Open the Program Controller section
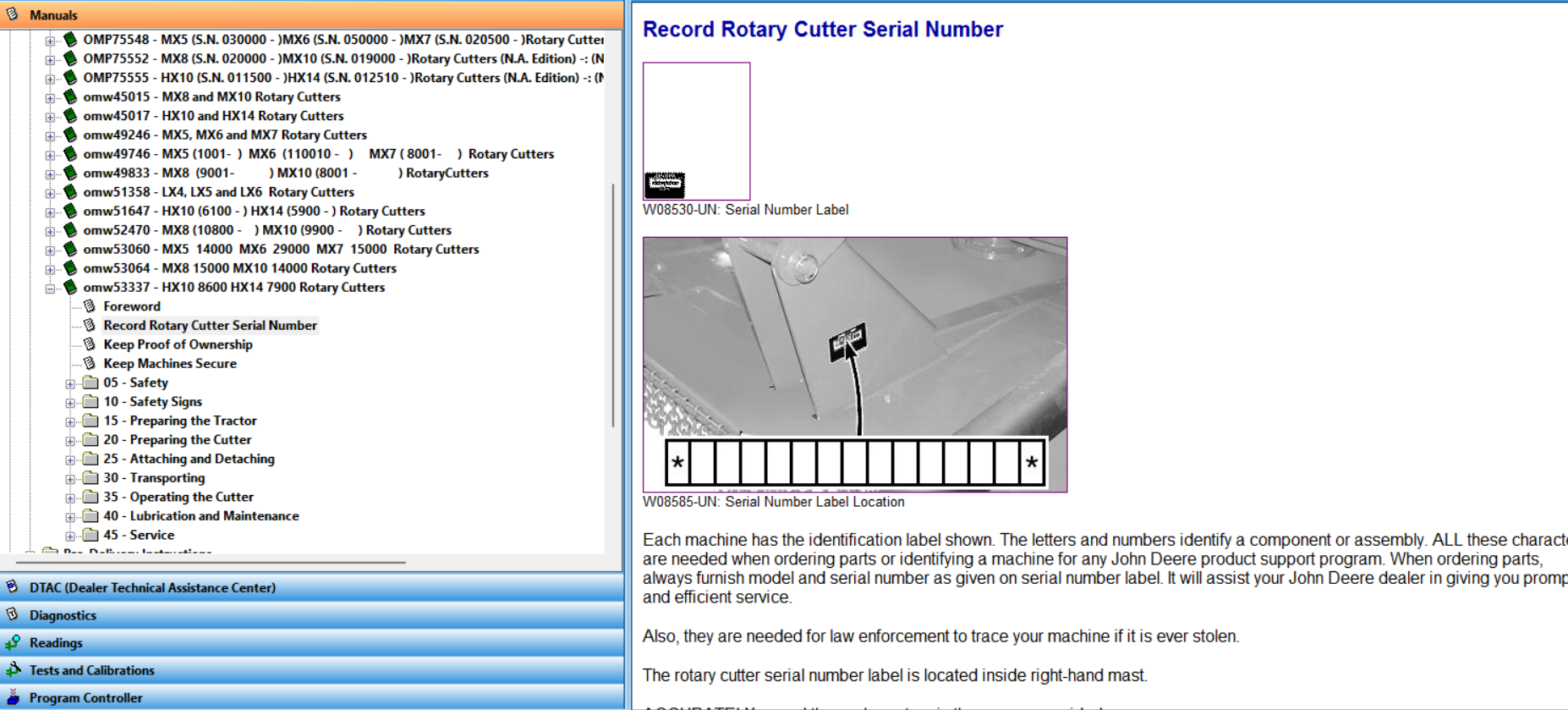The height and width of the screenshot is (710, 1568). point(311,697)
